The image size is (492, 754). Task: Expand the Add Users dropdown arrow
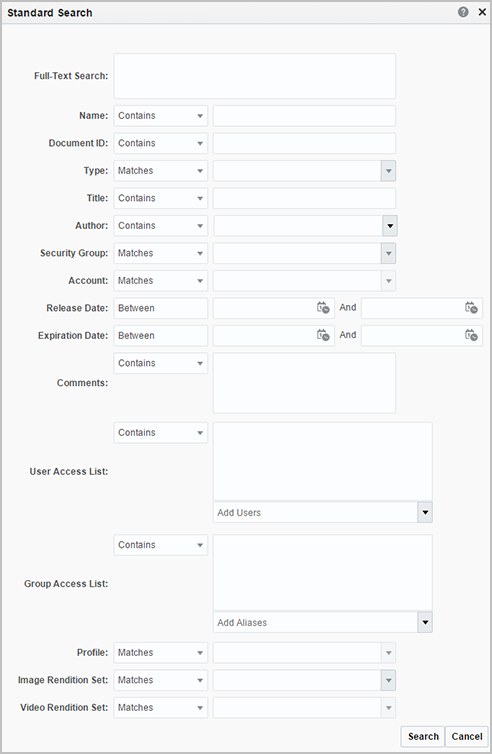(x=425, y=513)
